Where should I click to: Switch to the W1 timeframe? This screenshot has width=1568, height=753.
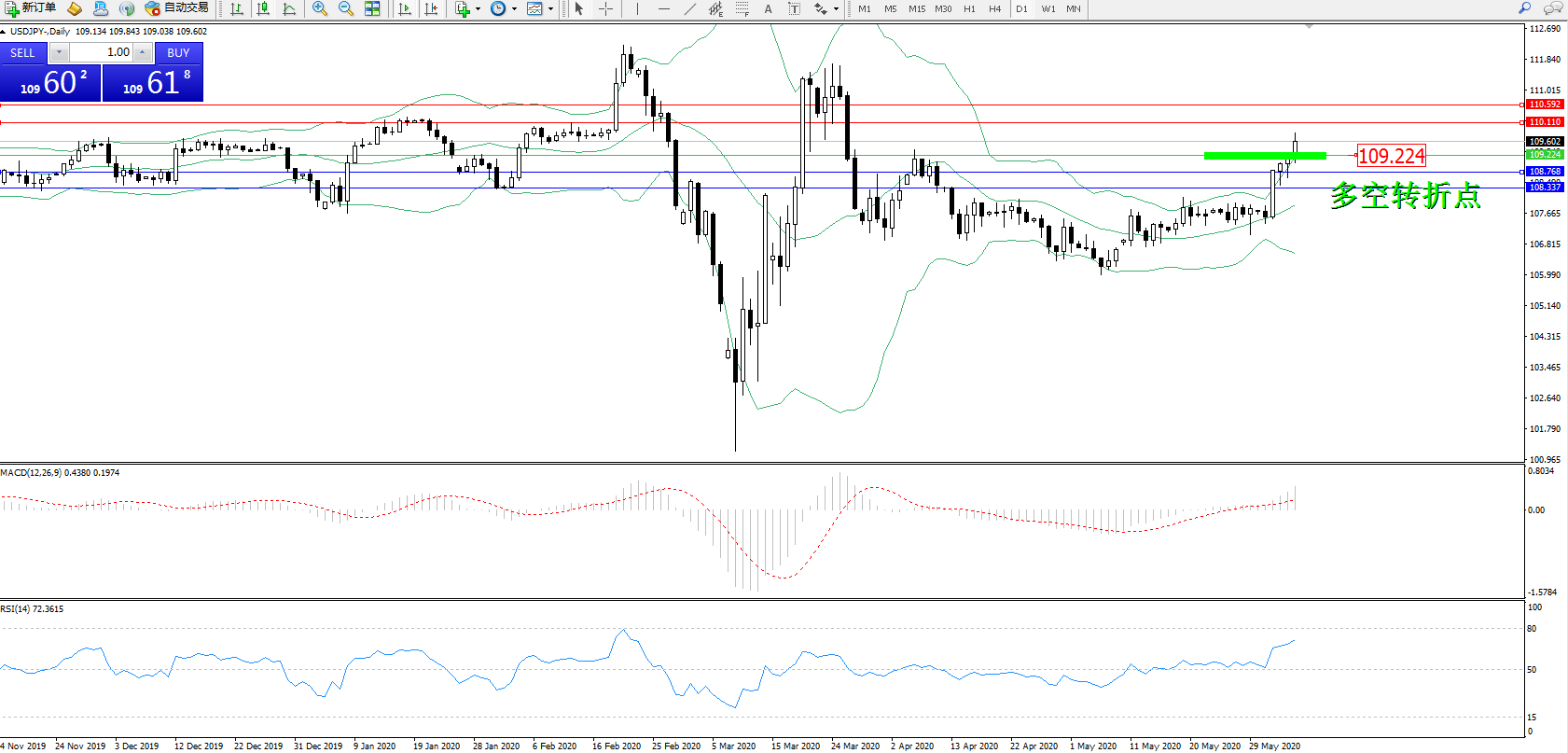pyautogui.click(x=1048, y=8)
